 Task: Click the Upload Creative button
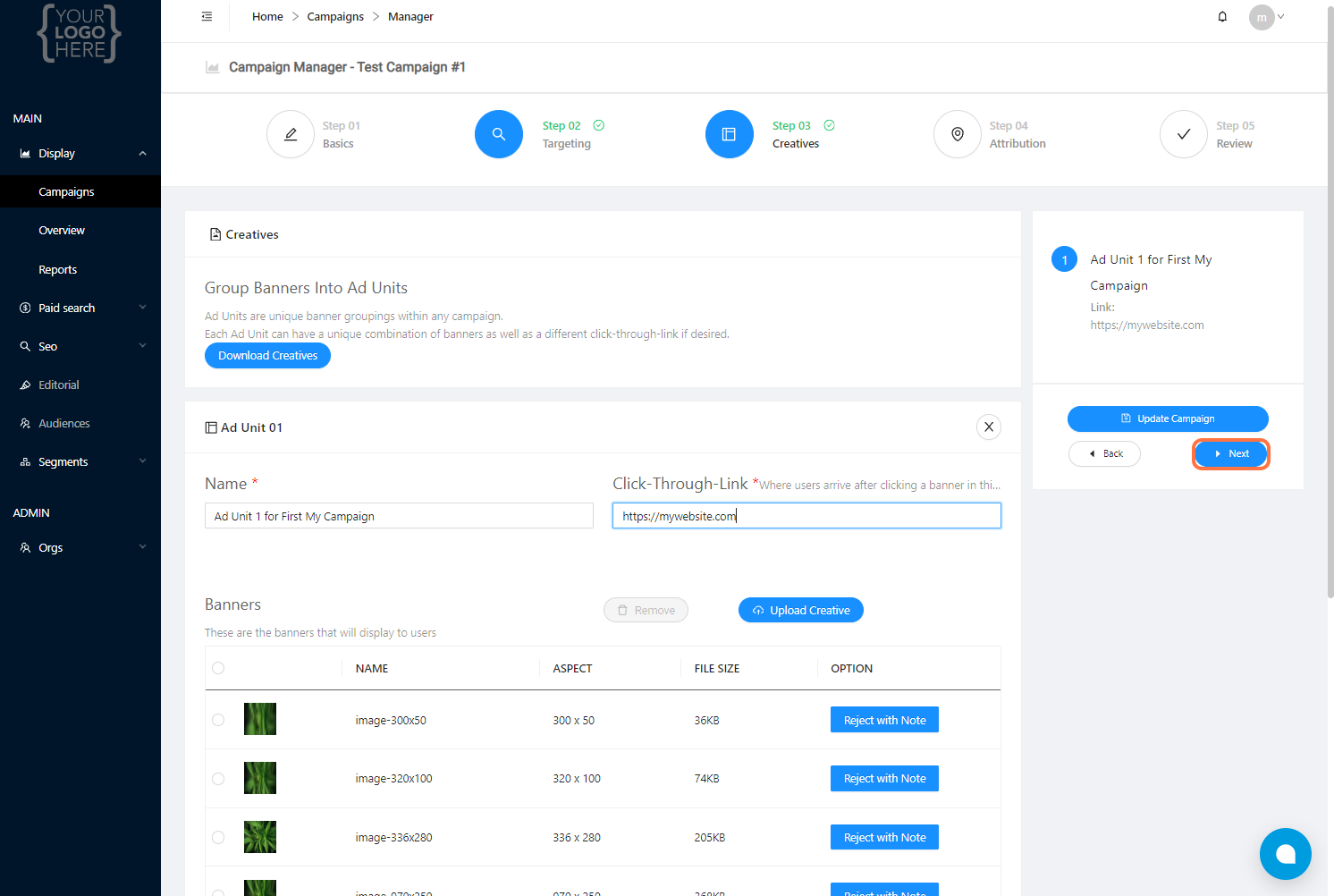tap(801, 610)
